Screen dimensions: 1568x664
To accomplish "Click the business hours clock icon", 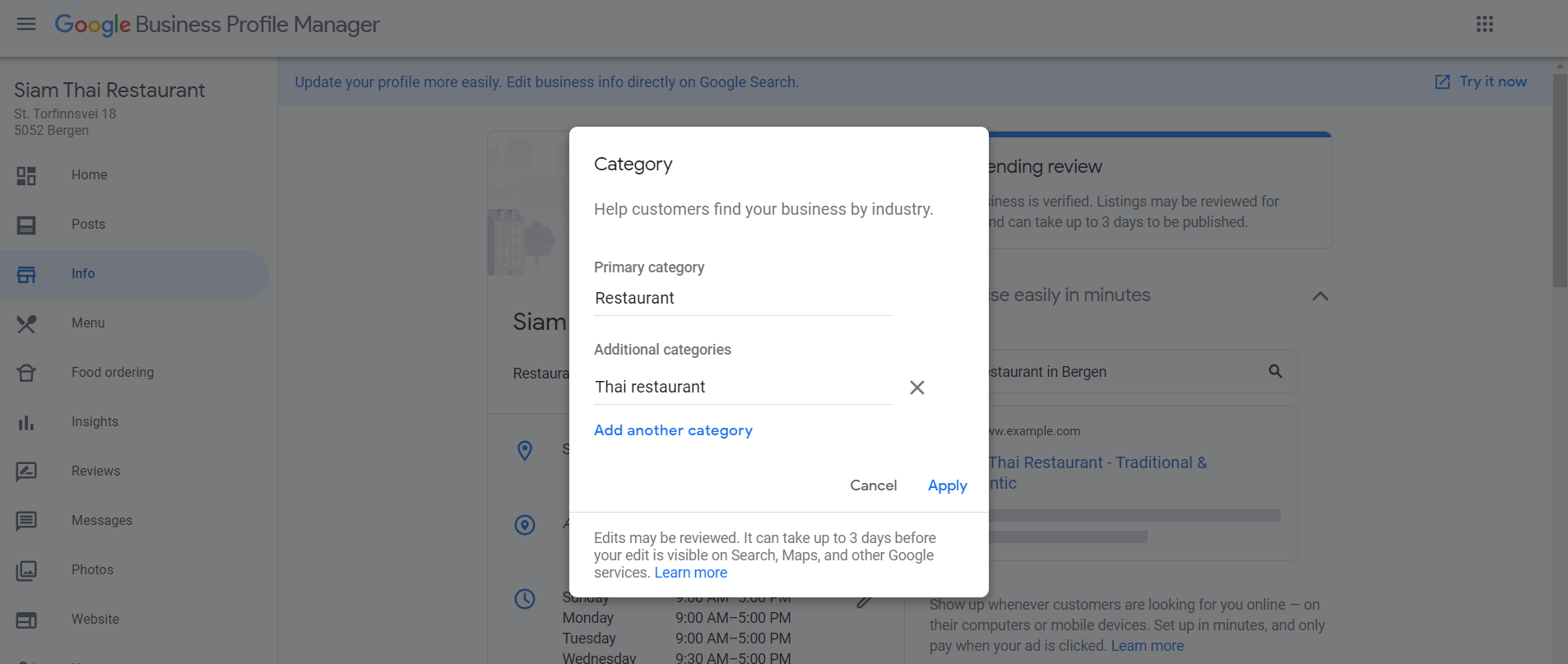I will 525,599.
